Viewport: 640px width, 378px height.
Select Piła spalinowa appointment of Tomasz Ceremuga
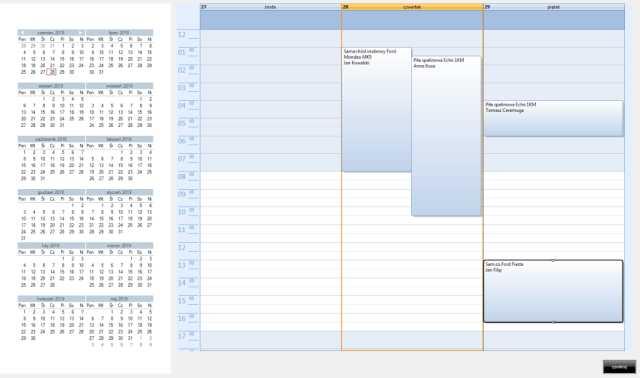pos(553,118)
